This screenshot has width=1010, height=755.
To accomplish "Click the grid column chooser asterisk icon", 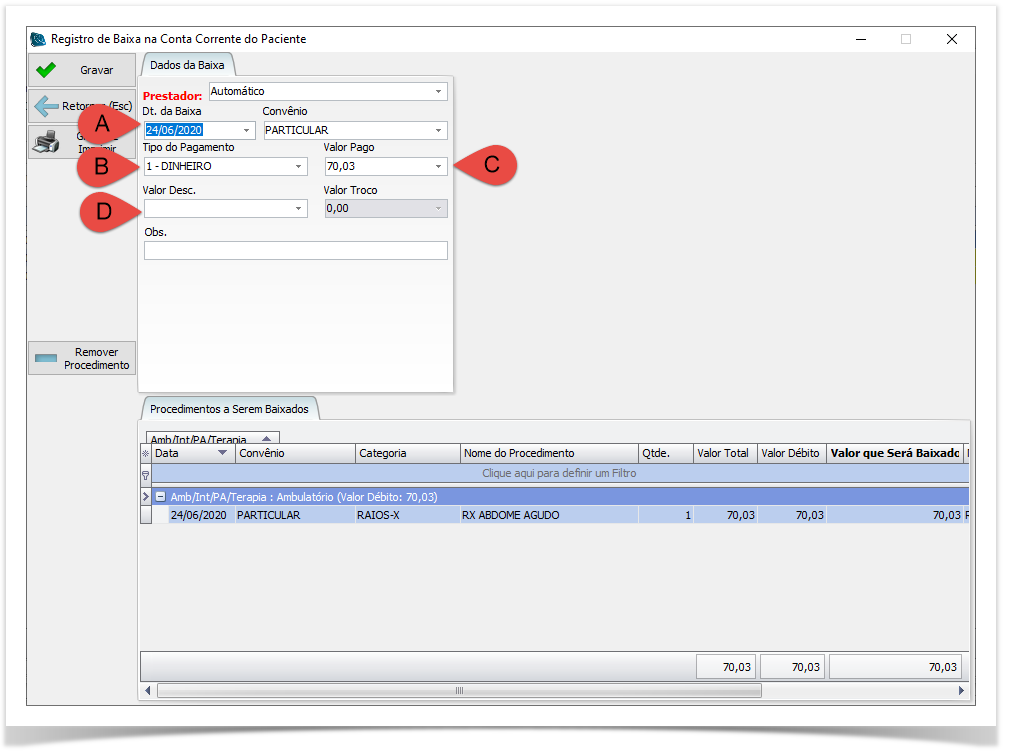I will (145, 454).
